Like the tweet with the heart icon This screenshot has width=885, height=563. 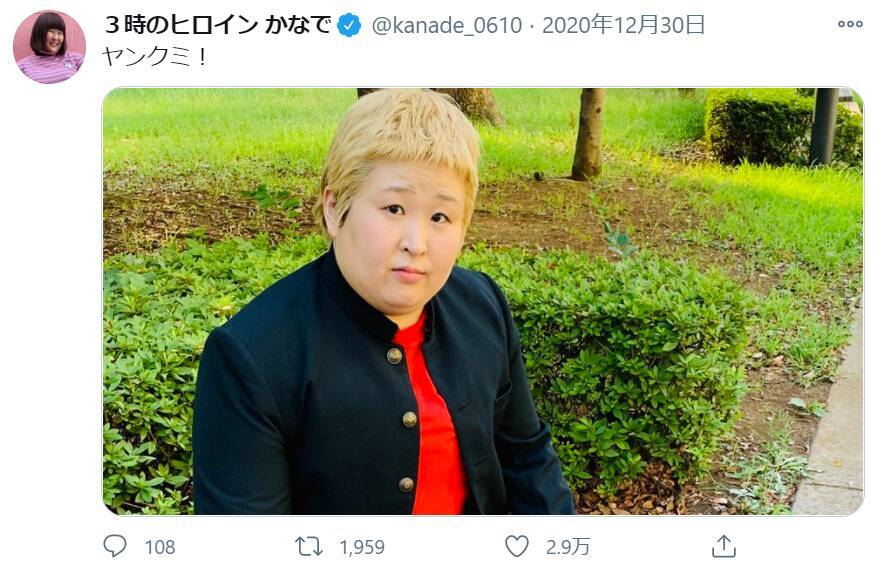516,546
